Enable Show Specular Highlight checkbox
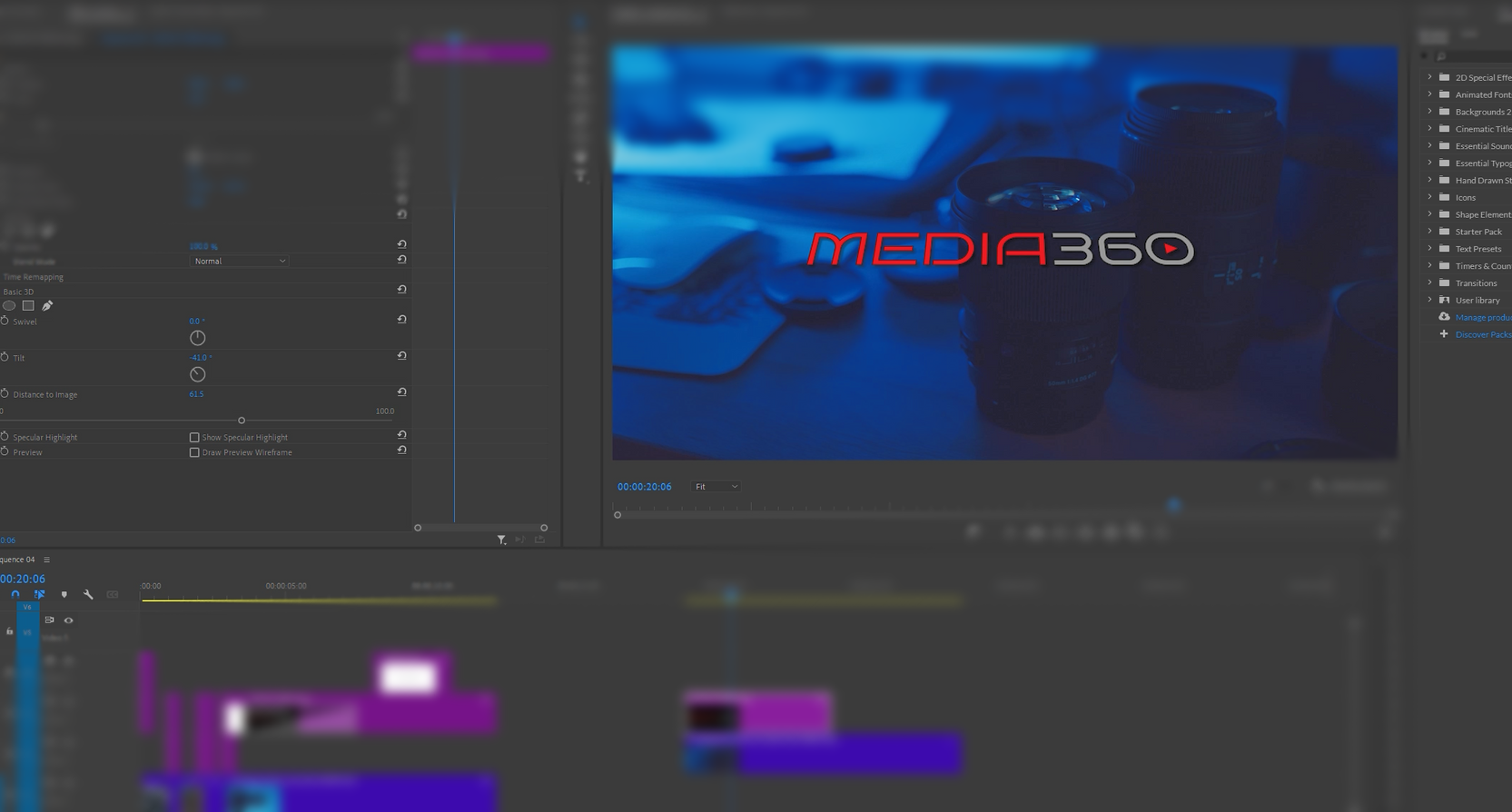 coord(194,438)
